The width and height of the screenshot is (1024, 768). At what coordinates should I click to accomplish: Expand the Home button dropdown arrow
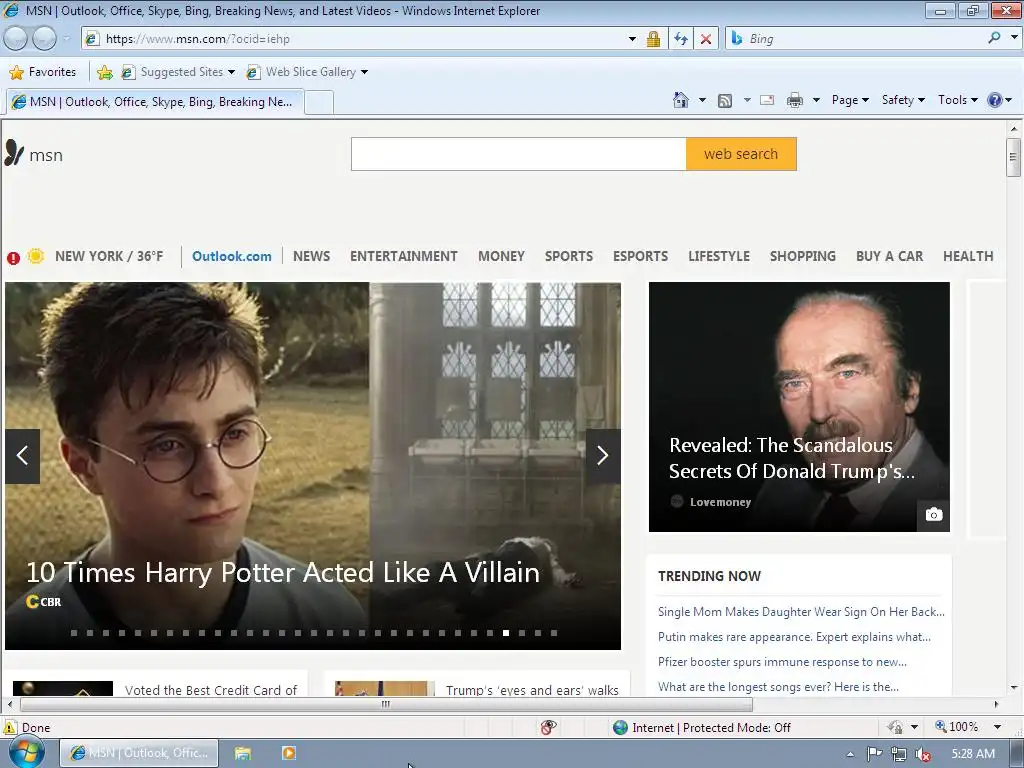click(702, 100)
